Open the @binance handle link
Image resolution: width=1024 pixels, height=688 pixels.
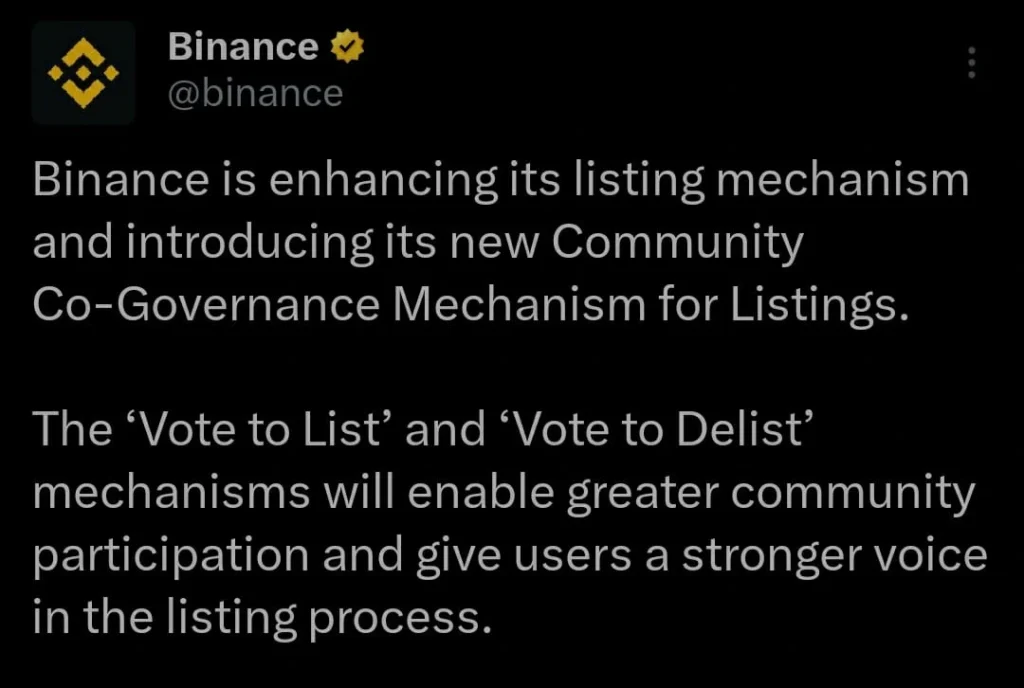tap(256, 93)
